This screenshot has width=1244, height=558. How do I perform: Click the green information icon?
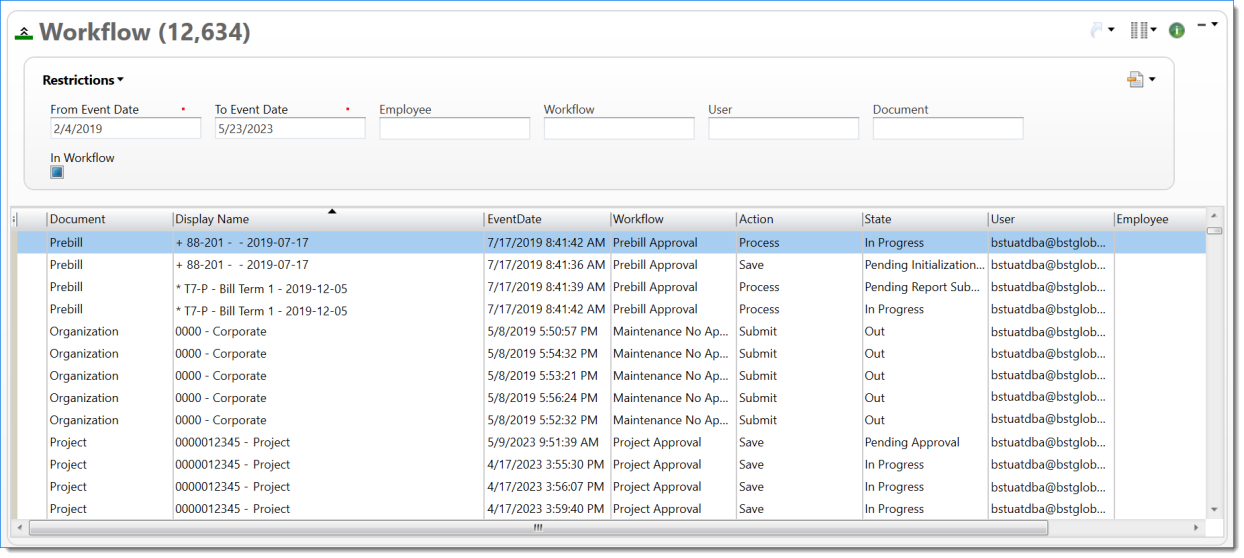tap(1177, 31)
